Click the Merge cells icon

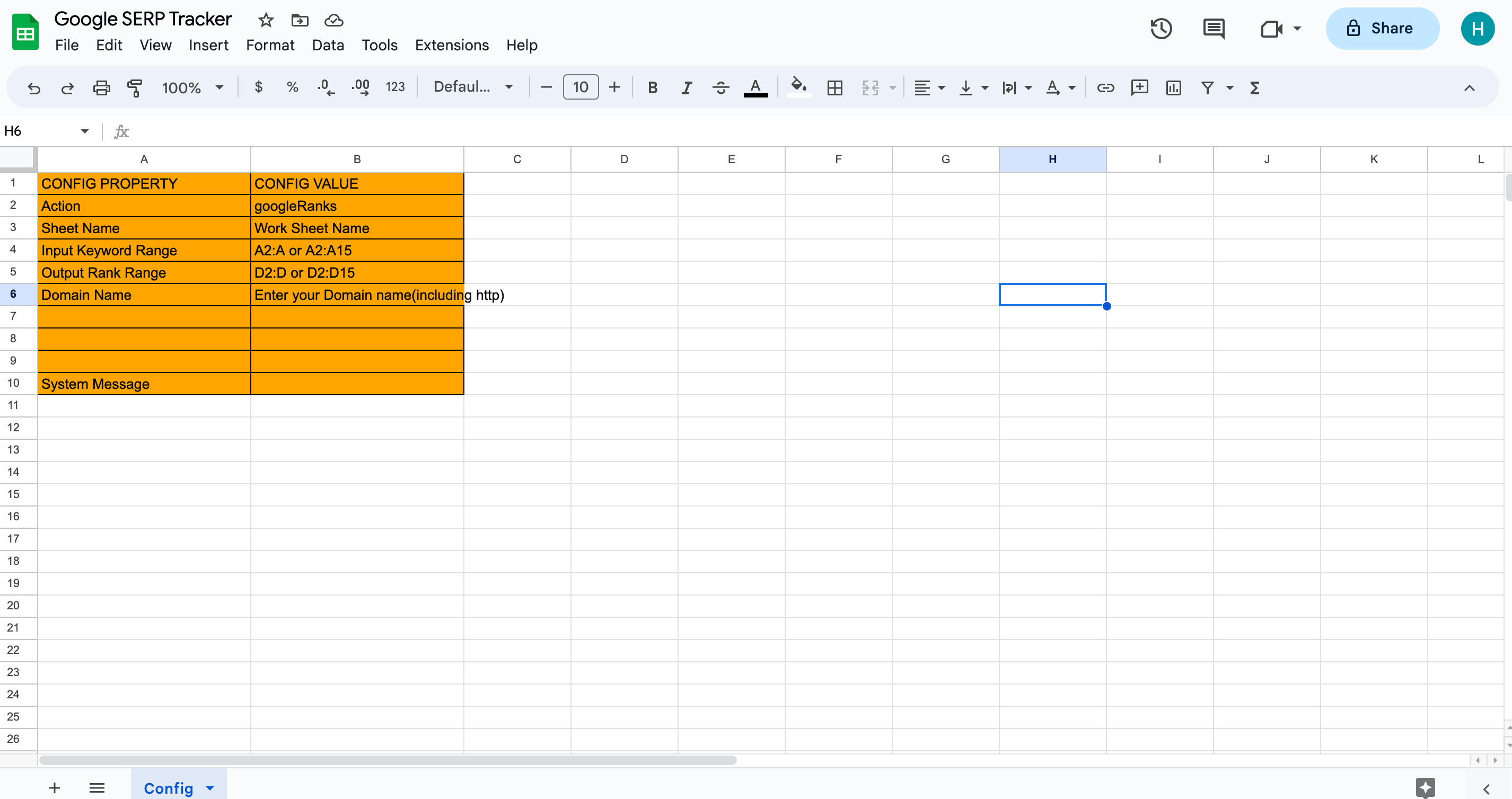[x=870, y=88]
